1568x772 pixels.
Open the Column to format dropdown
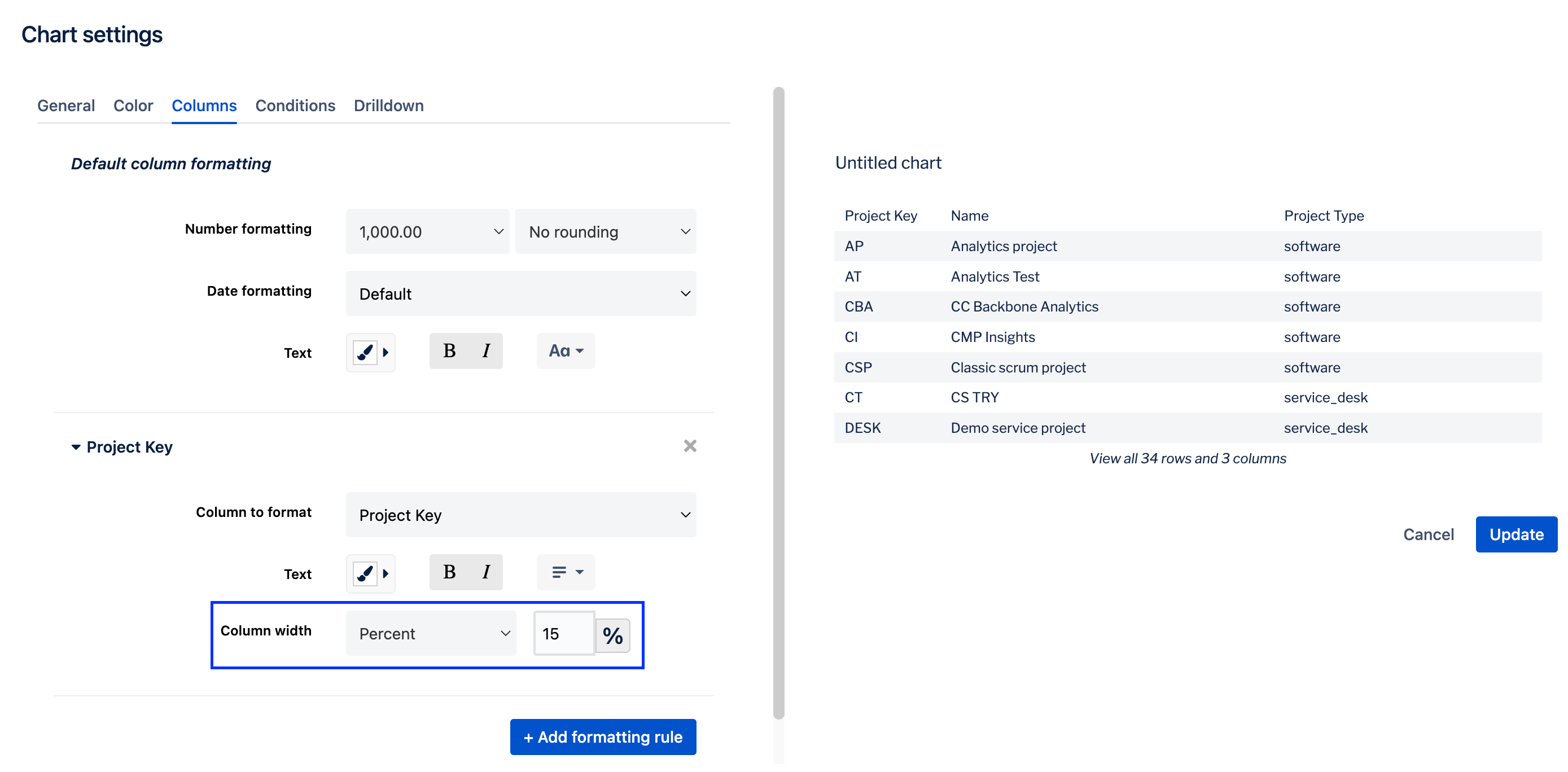520,515
